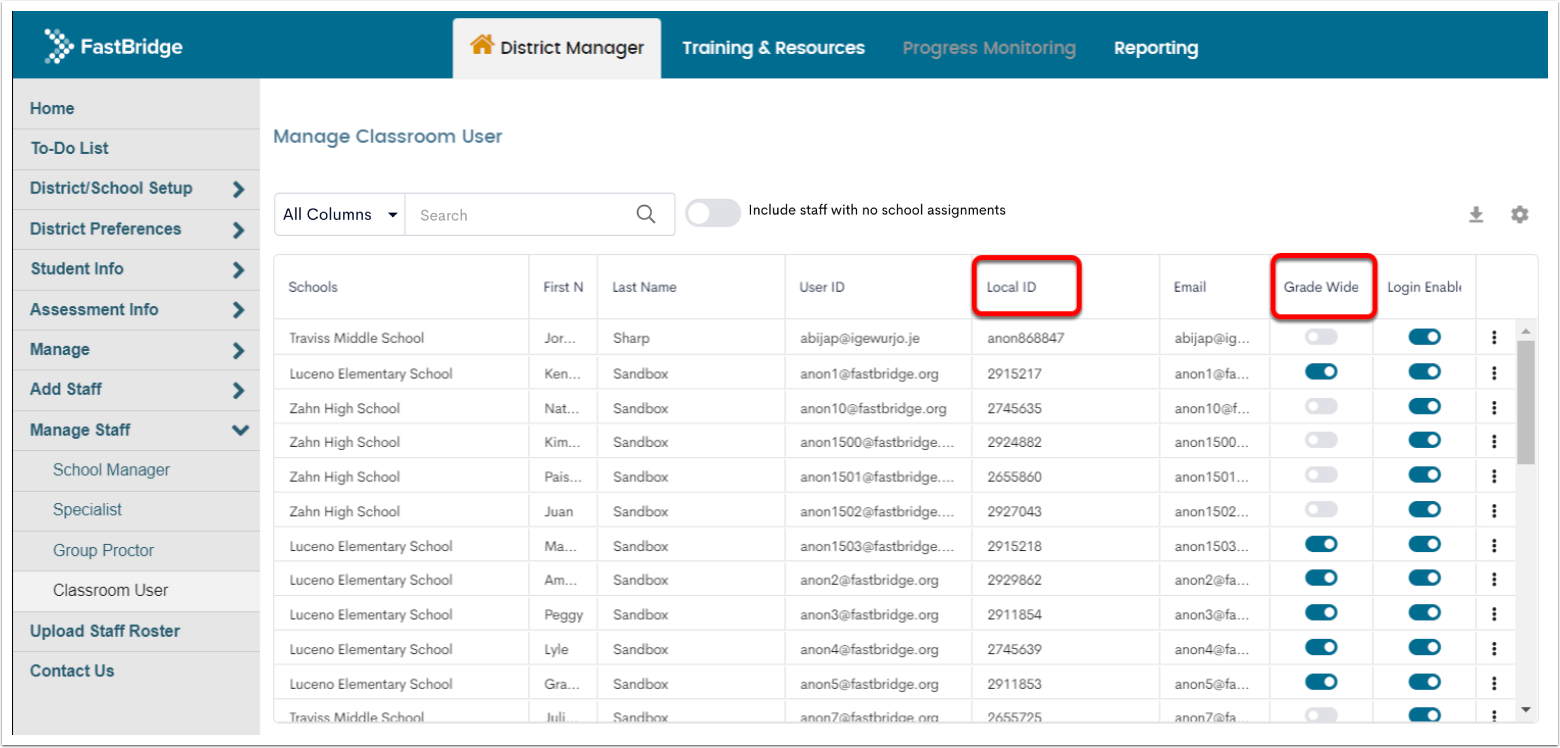Click the FastBridge logo
Image resolution: width=1560 pixels, height=748 pixels.
coord(114,47)
